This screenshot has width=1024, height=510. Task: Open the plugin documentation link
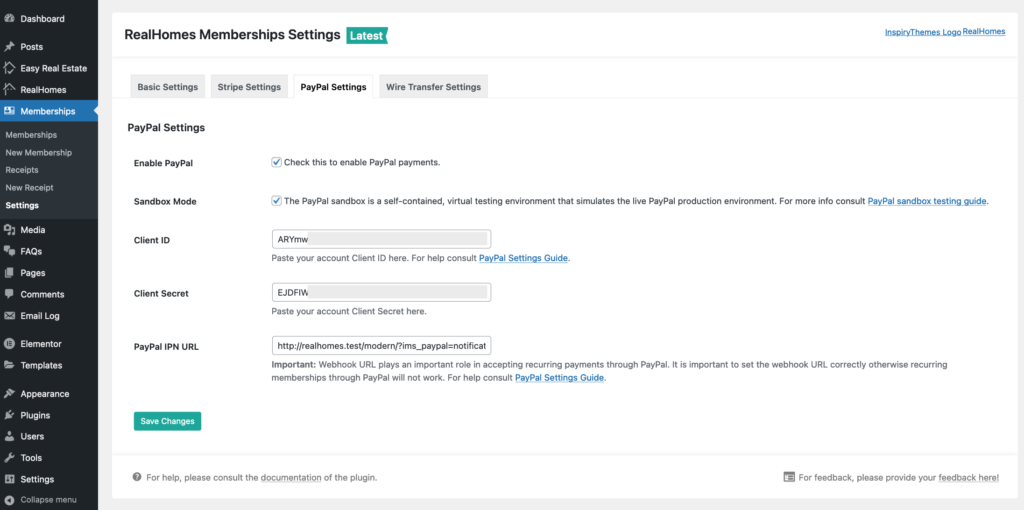[x=291, y=477]
